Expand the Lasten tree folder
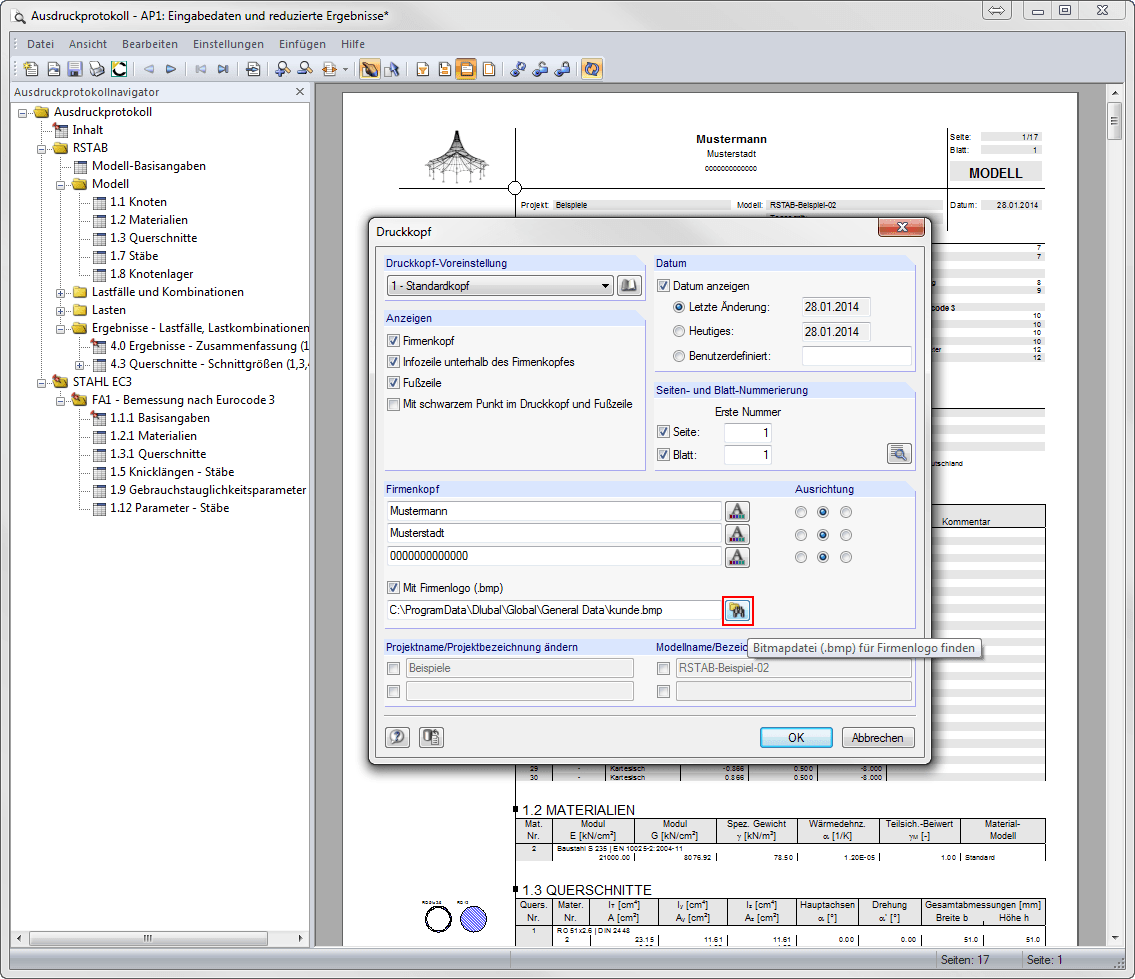This screenshot has width=1135, height=979. click(x=61, y=311)
